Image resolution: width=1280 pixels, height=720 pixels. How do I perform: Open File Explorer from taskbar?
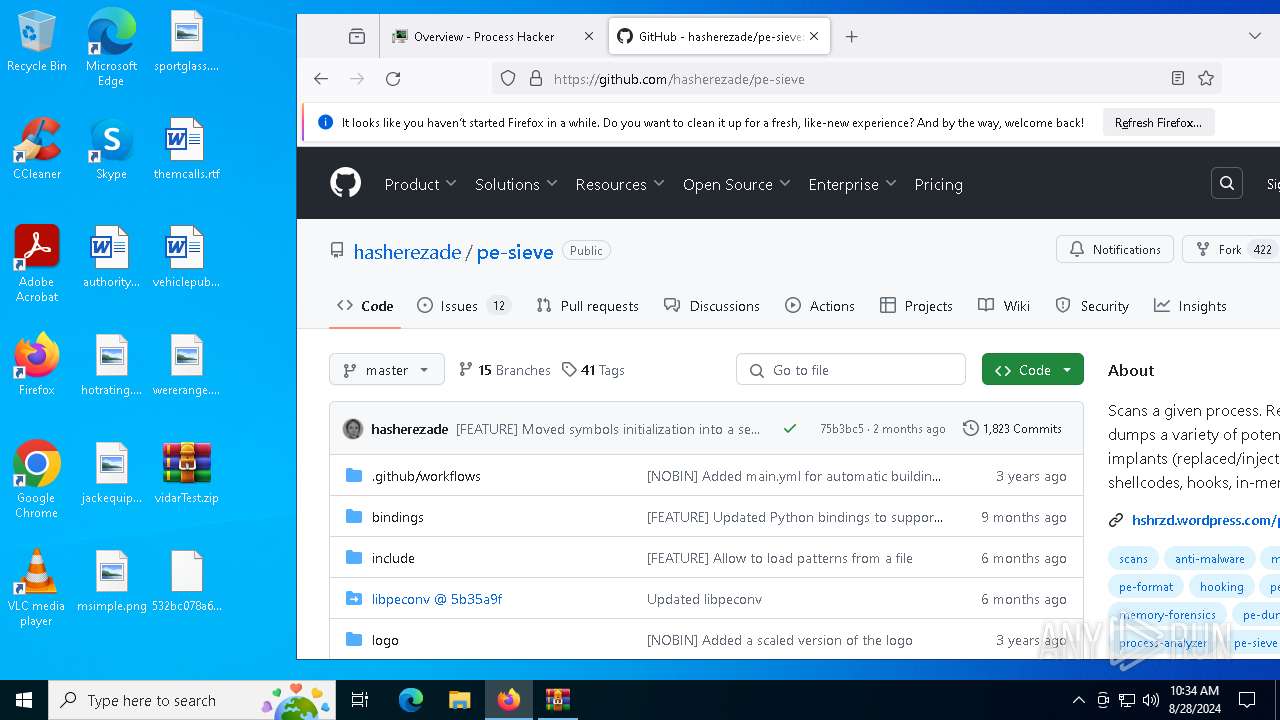coord(459,700)
